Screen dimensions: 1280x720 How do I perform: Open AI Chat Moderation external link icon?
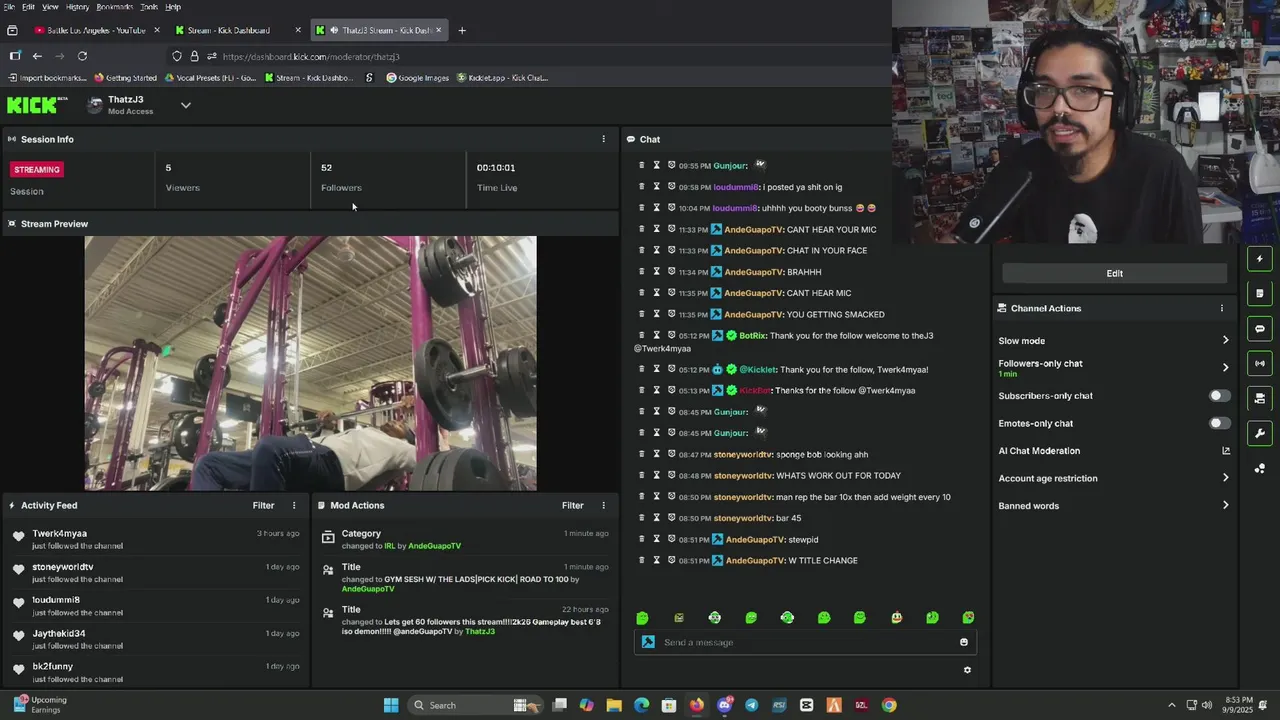click(1225, 451)
